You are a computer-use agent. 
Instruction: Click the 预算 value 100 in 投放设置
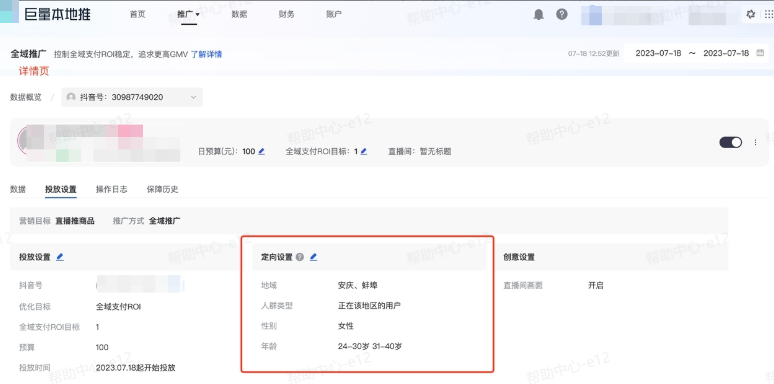point(102,347)
